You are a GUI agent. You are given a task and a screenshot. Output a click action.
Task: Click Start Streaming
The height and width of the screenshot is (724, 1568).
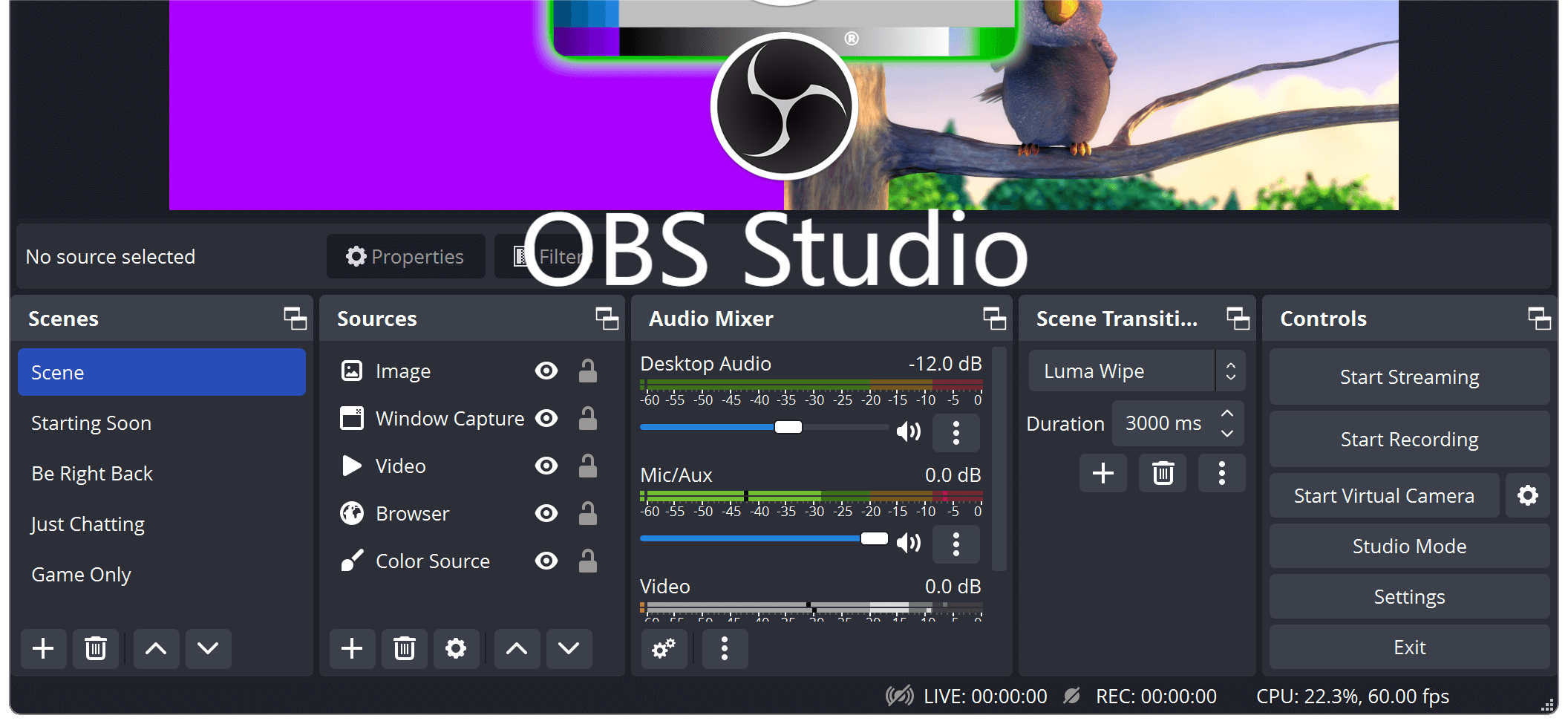coord(1408,376)
